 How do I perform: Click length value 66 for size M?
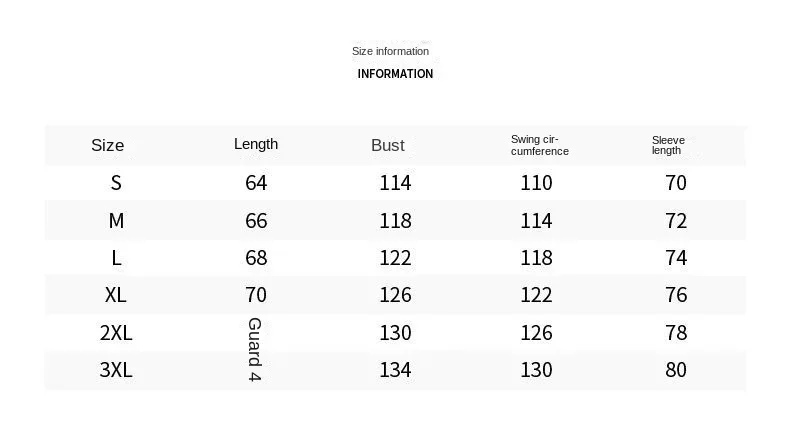[x=256, y=221]
